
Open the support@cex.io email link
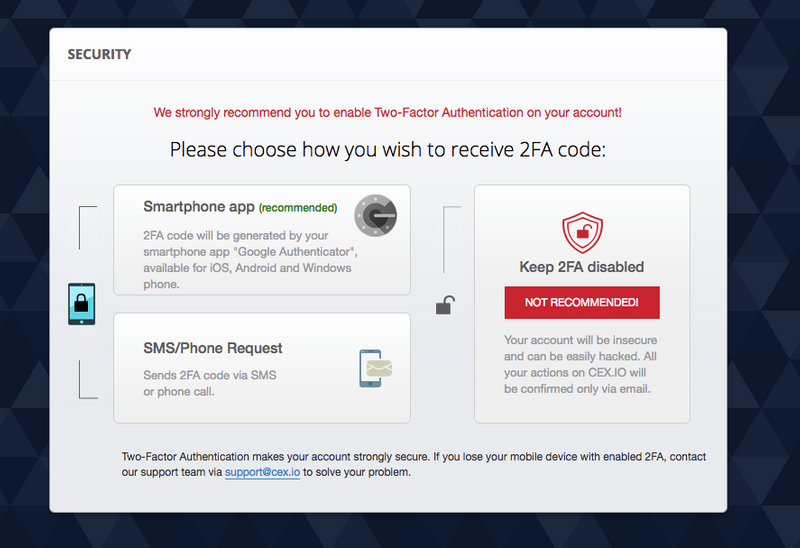tap(262, 472)
